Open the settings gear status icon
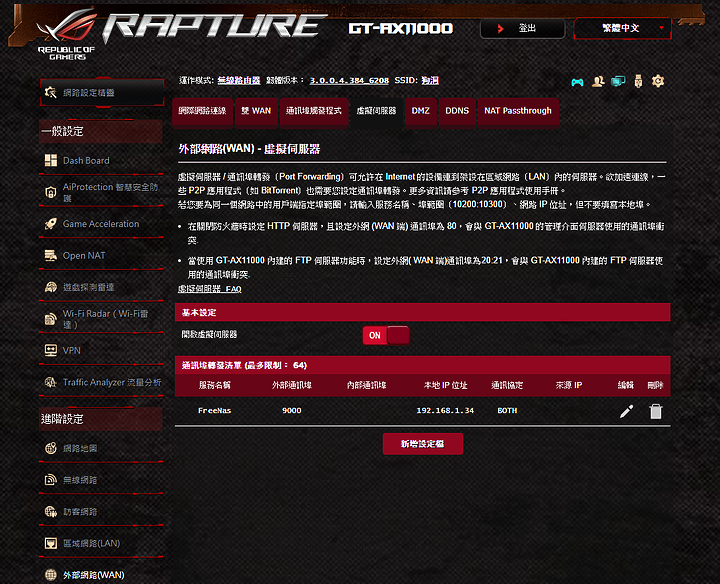This screenshot has height=584, width=720. pos(658,81)
